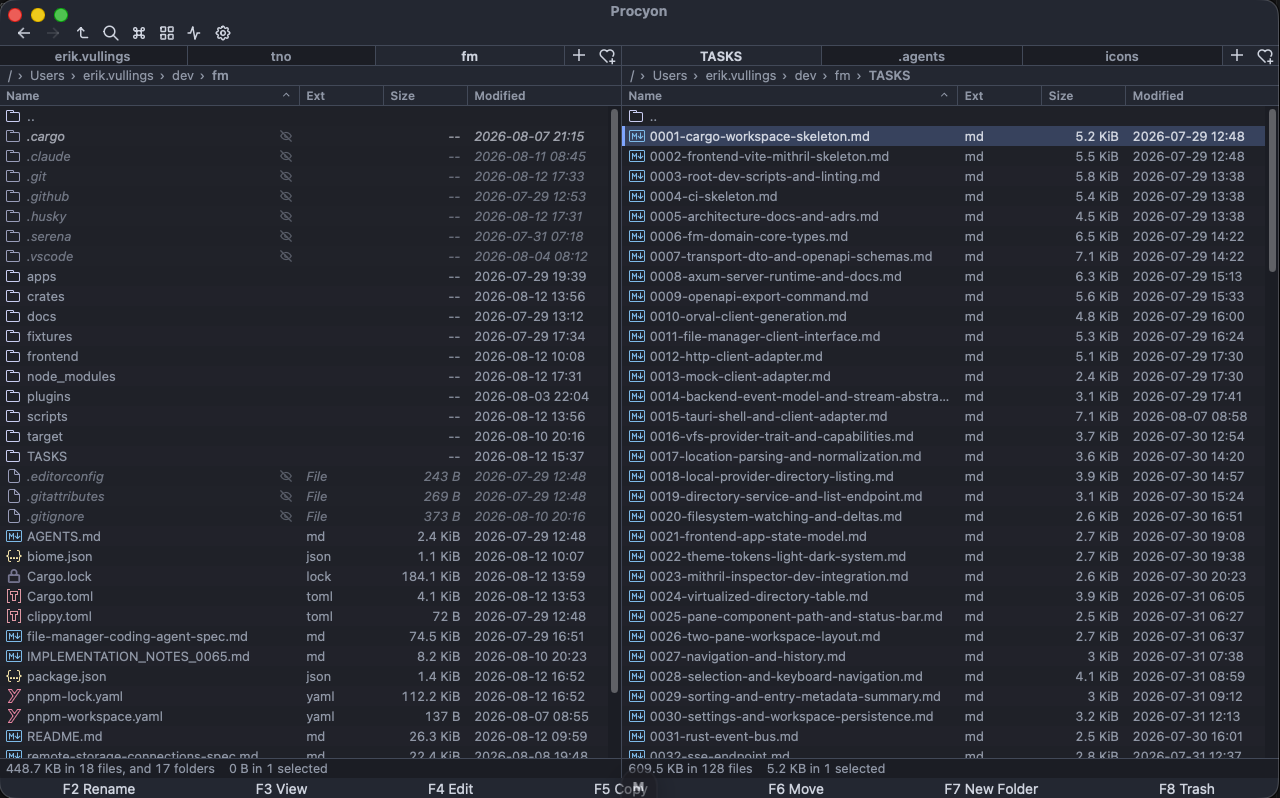Open settings with the gear icon

click(223, 33)
